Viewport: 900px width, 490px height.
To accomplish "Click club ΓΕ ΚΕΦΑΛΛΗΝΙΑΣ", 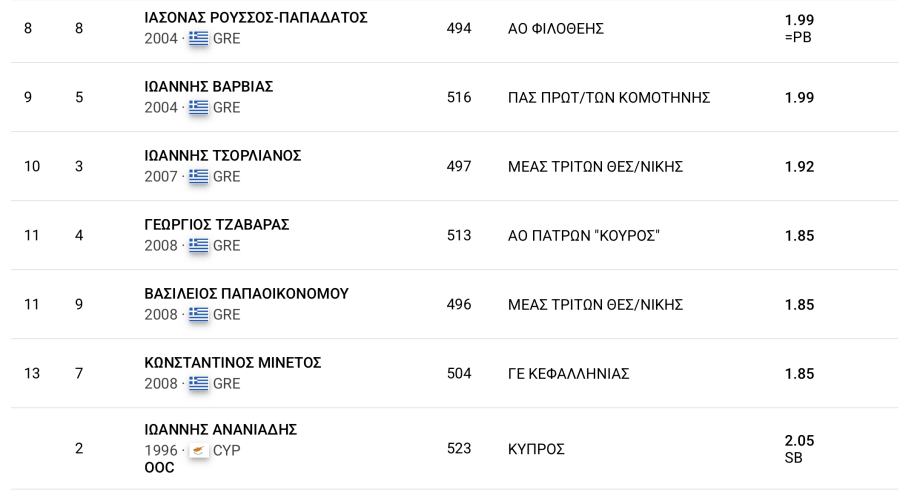I will 568,374.
